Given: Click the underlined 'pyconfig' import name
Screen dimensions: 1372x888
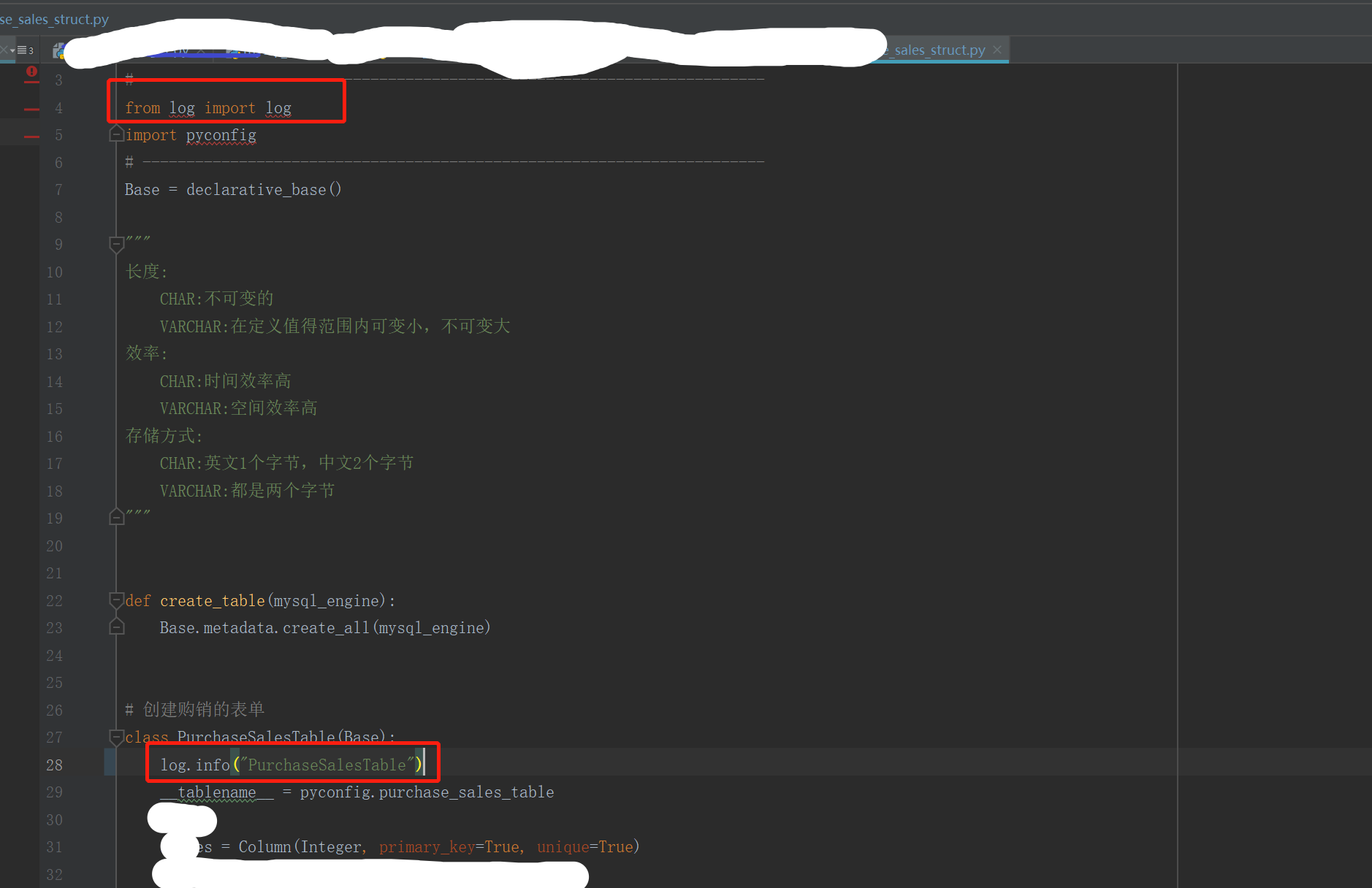Looking at the screenshot, I should click(x=221, y=134).
